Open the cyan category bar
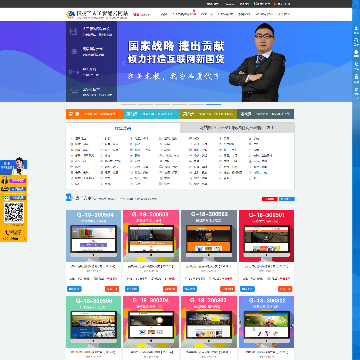This screenshot has height=360, width=360. (151, 114)
